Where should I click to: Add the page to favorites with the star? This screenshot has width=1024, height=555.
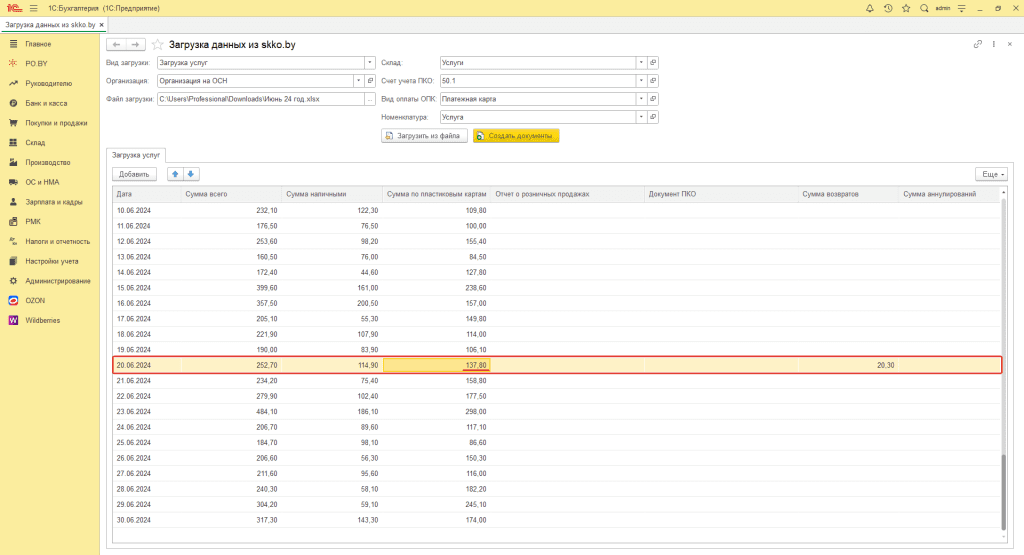click(906, 8)
